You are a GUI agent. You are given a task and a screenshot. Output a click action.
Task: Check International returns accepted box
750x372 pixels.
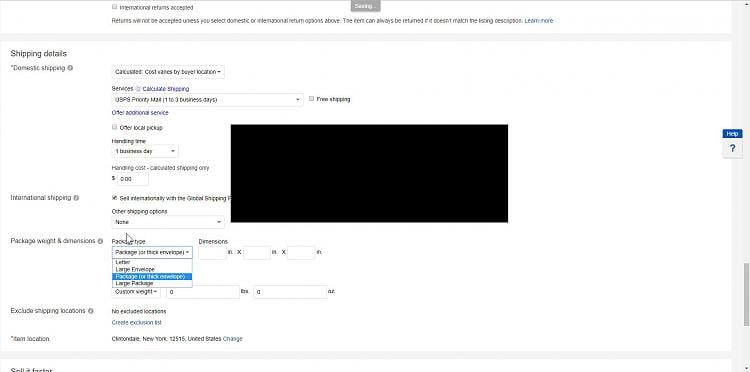pos(114,7)
